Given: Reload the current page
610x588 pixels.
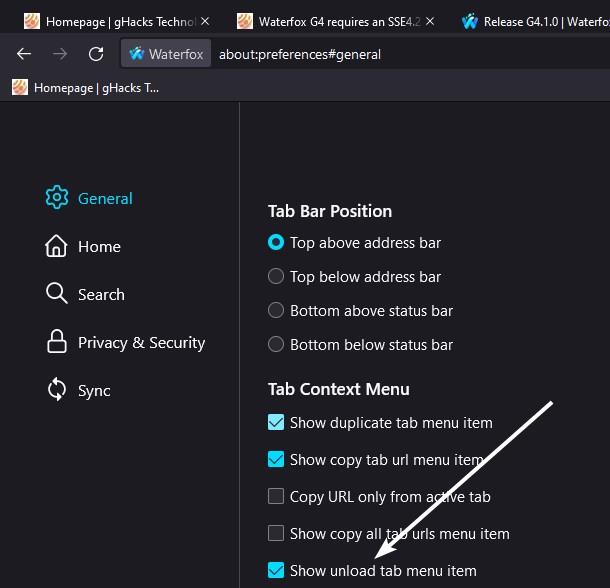Looking at the screenshot, I should 96,54.
